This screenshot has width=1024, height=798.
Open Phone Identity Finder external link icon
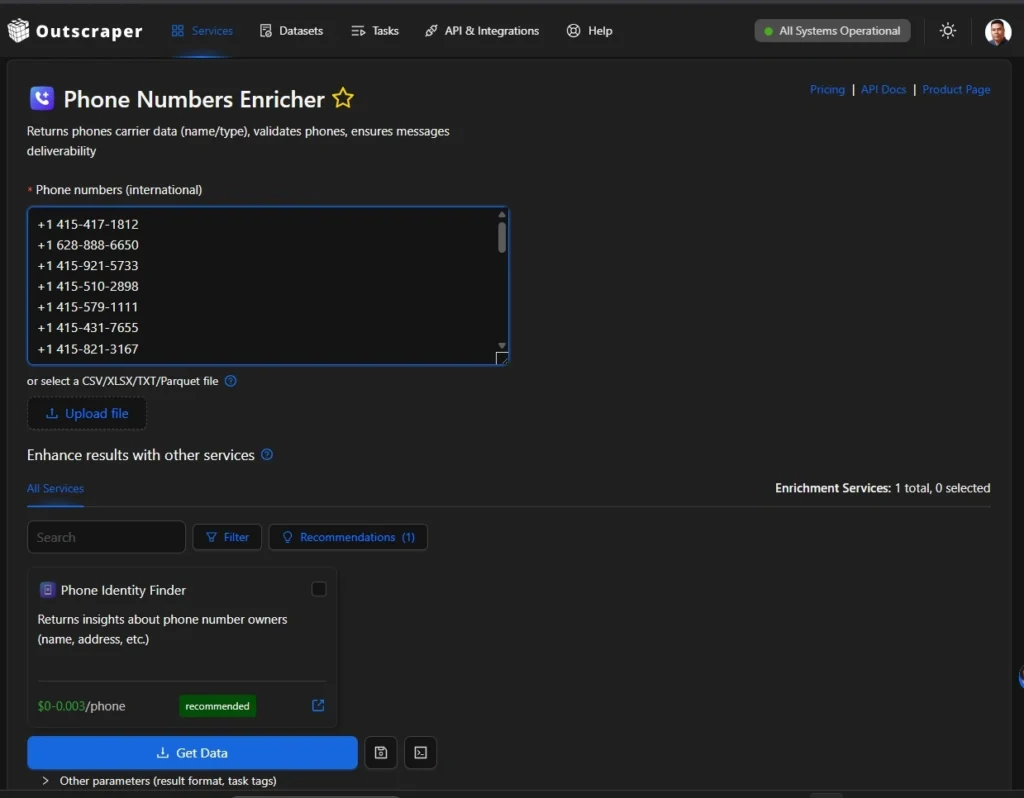[x=318, y=705]
